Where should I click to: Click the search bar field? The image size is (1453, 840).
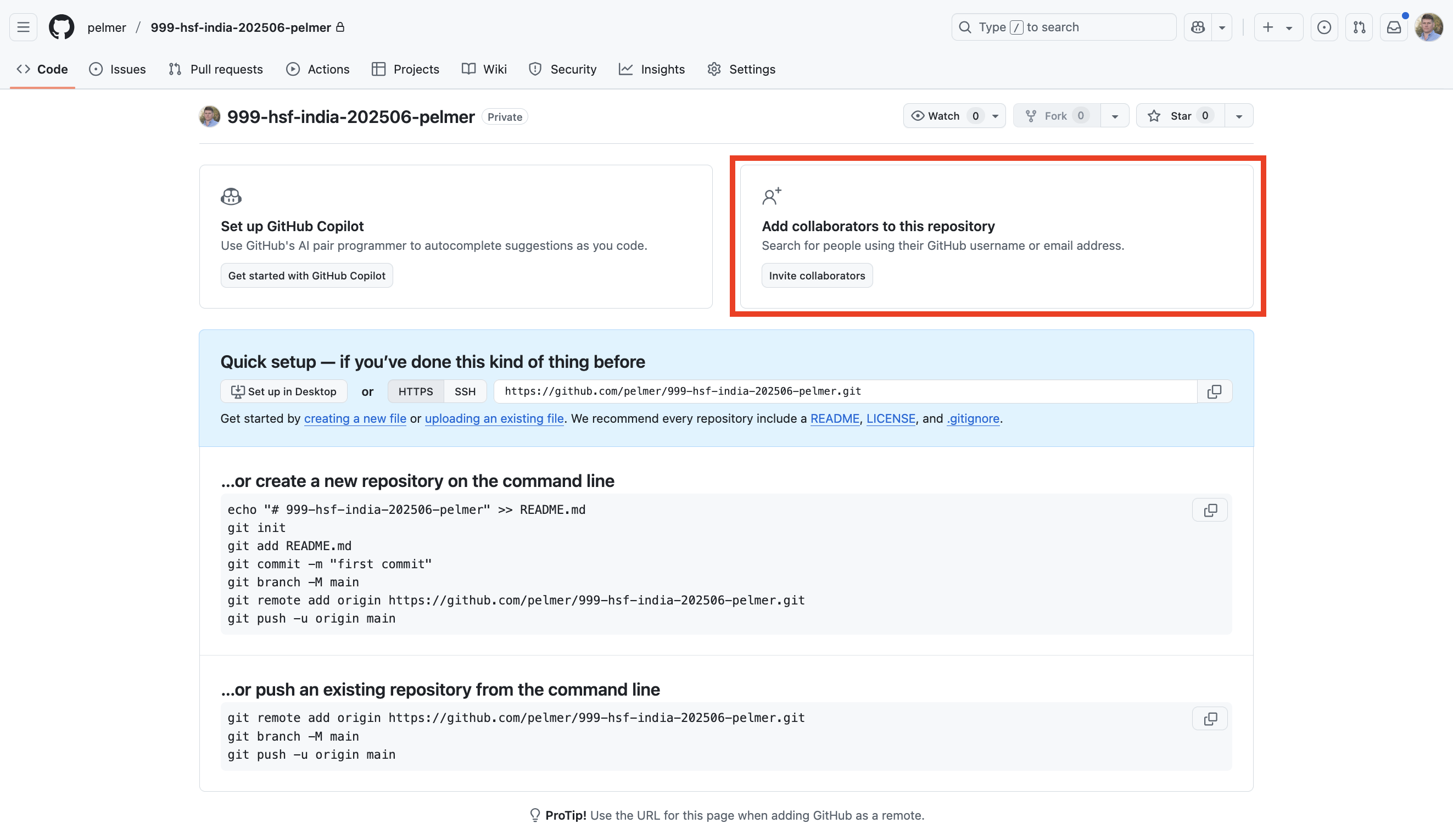tap(1063, 27)
